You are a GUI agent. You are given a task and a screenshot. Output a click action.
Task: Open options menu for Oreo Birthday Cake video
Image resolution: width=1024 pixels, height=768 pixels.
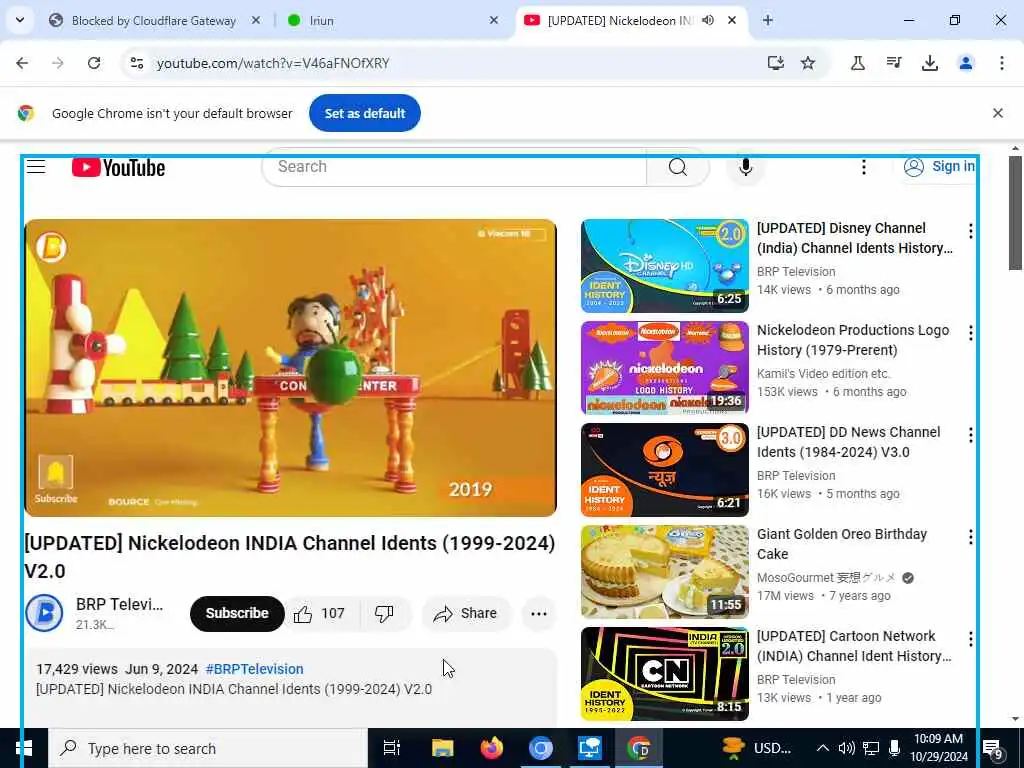tap(970, 536)
